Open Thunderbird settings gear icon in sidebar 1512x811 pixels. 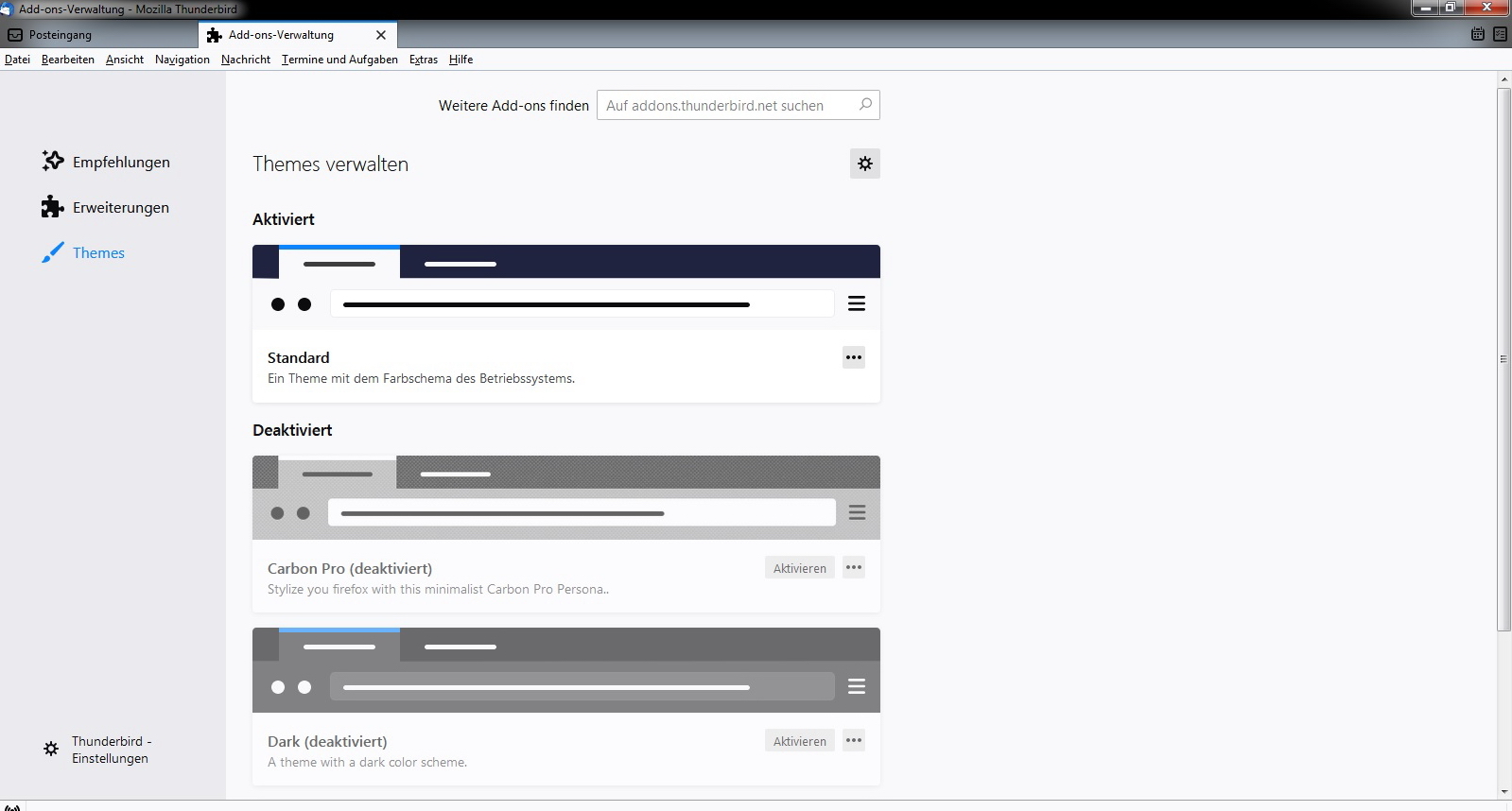51,749
